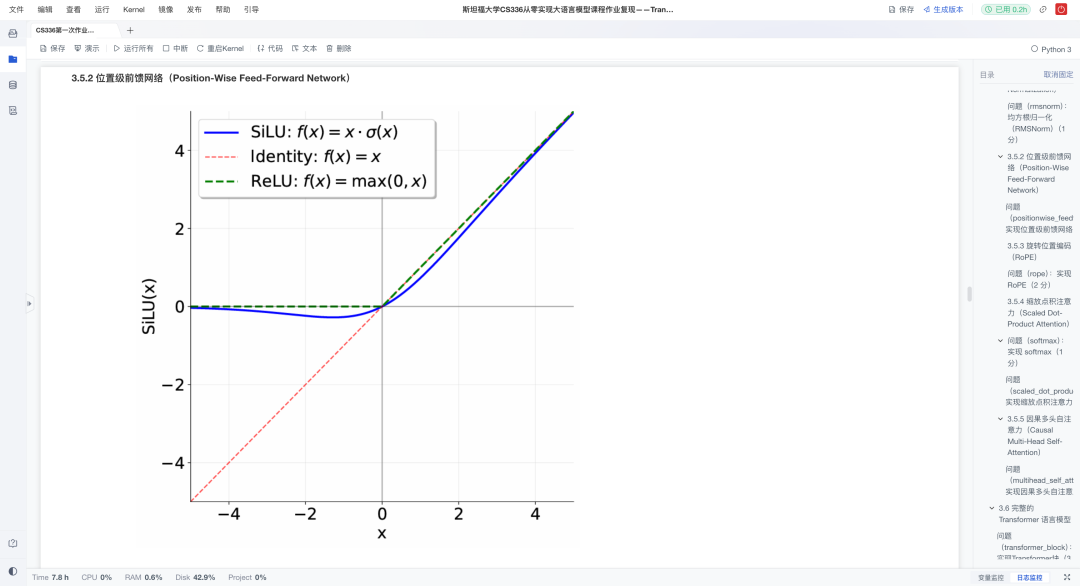Image resolution: width=1080 pixels, height=586 pixels.
Task: Click the Python 3 kernel indicator
Action: coord(1051,49)
